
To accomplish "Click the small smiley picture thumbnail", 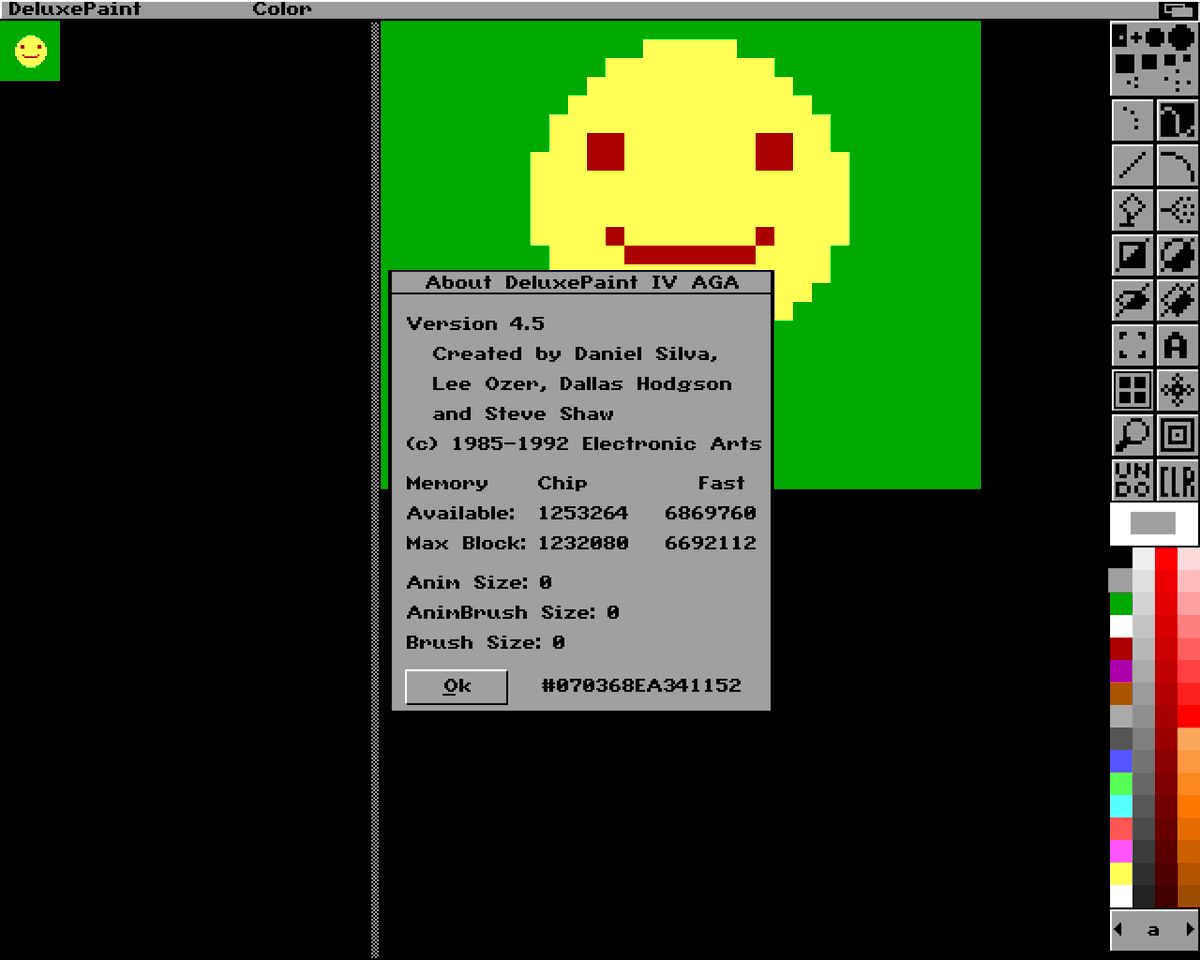I will (30, 50).
